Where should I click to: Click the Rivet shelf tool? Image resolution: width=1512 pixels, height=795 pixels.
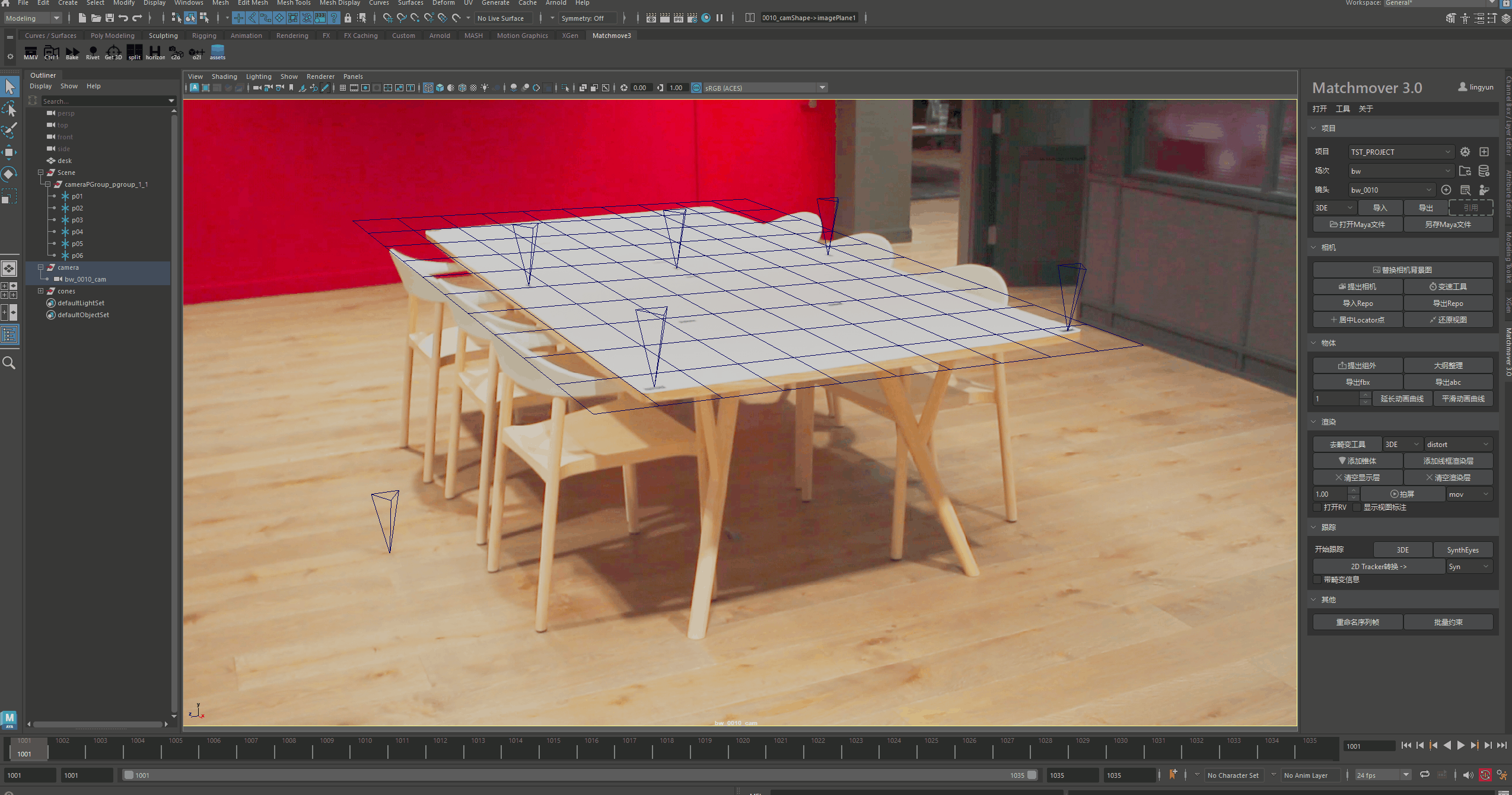(x=93, y=53)
